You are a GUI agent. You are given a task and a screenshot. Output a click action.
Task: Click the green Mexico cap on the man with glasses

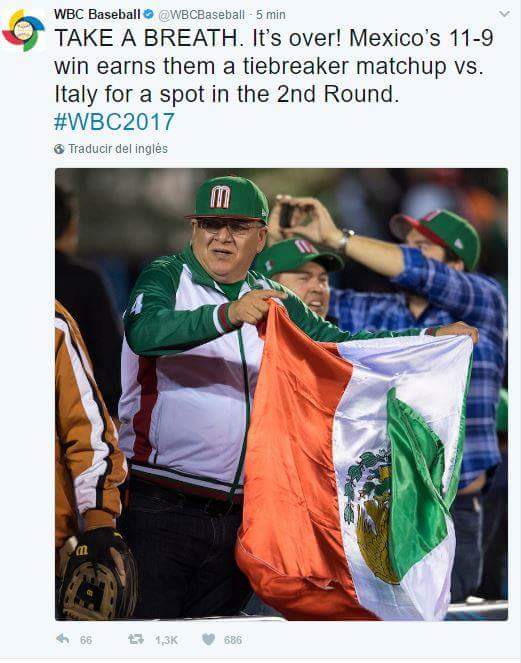[229, 199]
